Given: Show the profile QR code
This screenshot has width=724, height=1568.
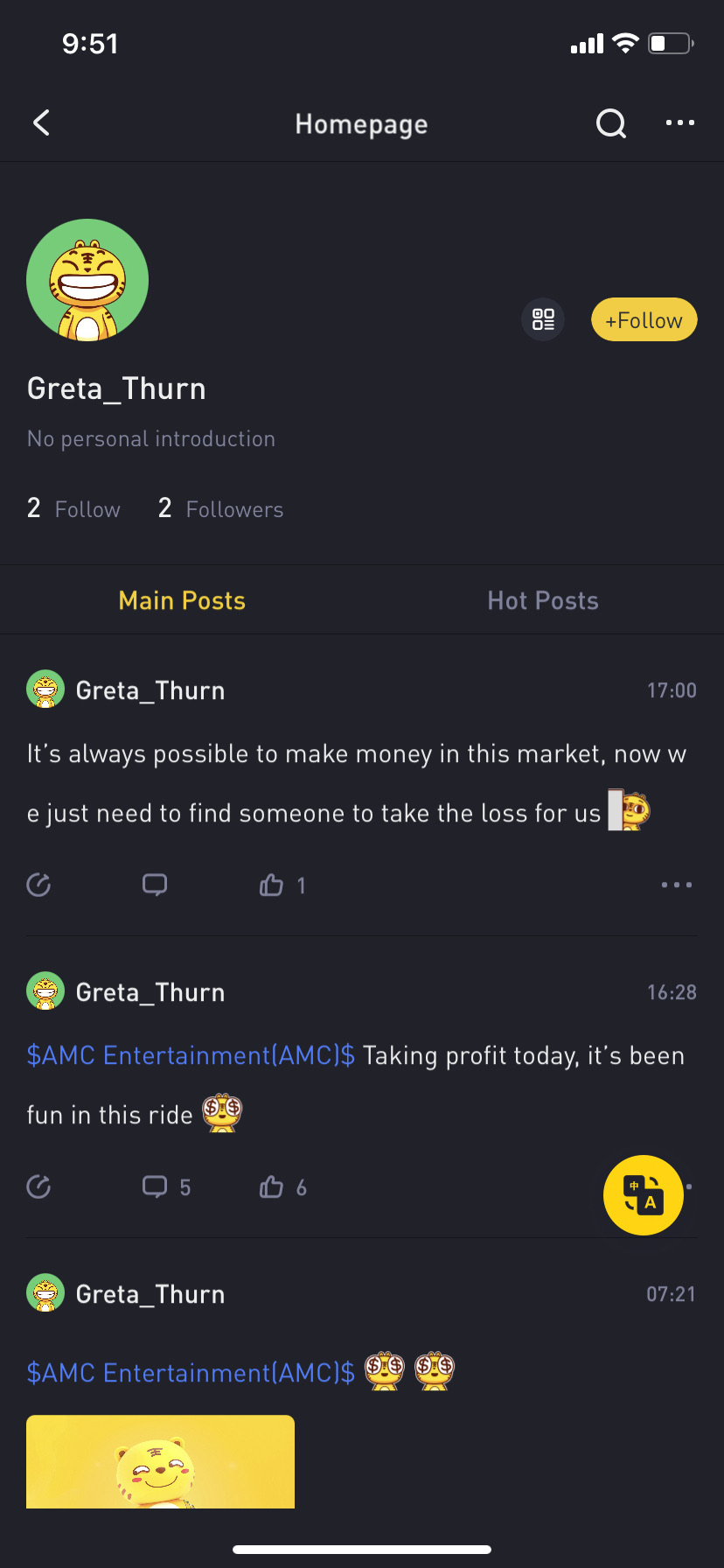Looking at the screenshot, I should click(543, 319).
